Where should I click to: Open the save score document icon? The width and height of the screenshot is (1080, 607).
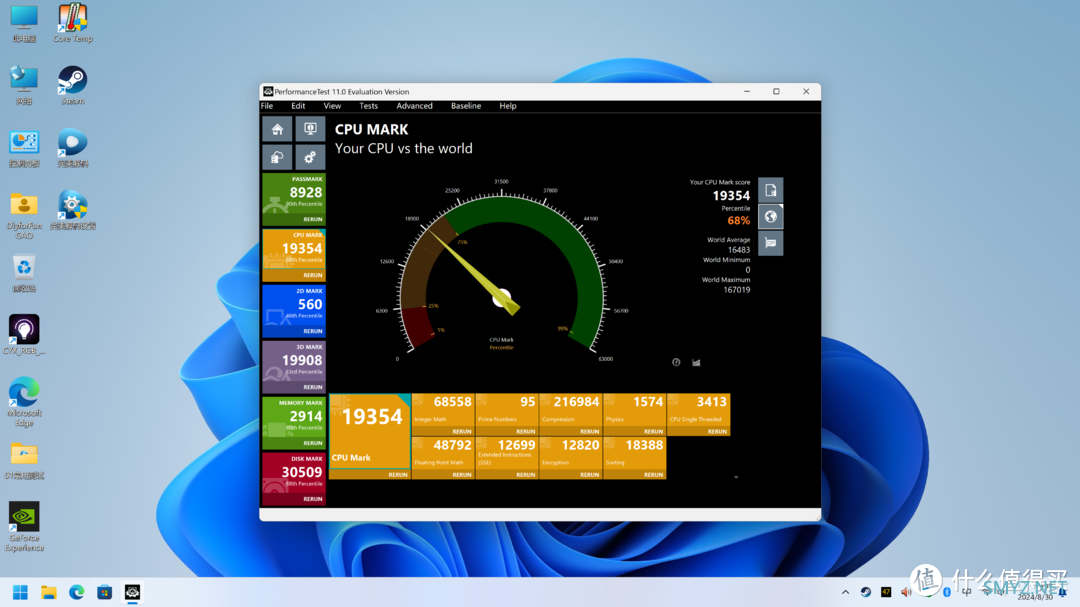click(x=771, y=190)
